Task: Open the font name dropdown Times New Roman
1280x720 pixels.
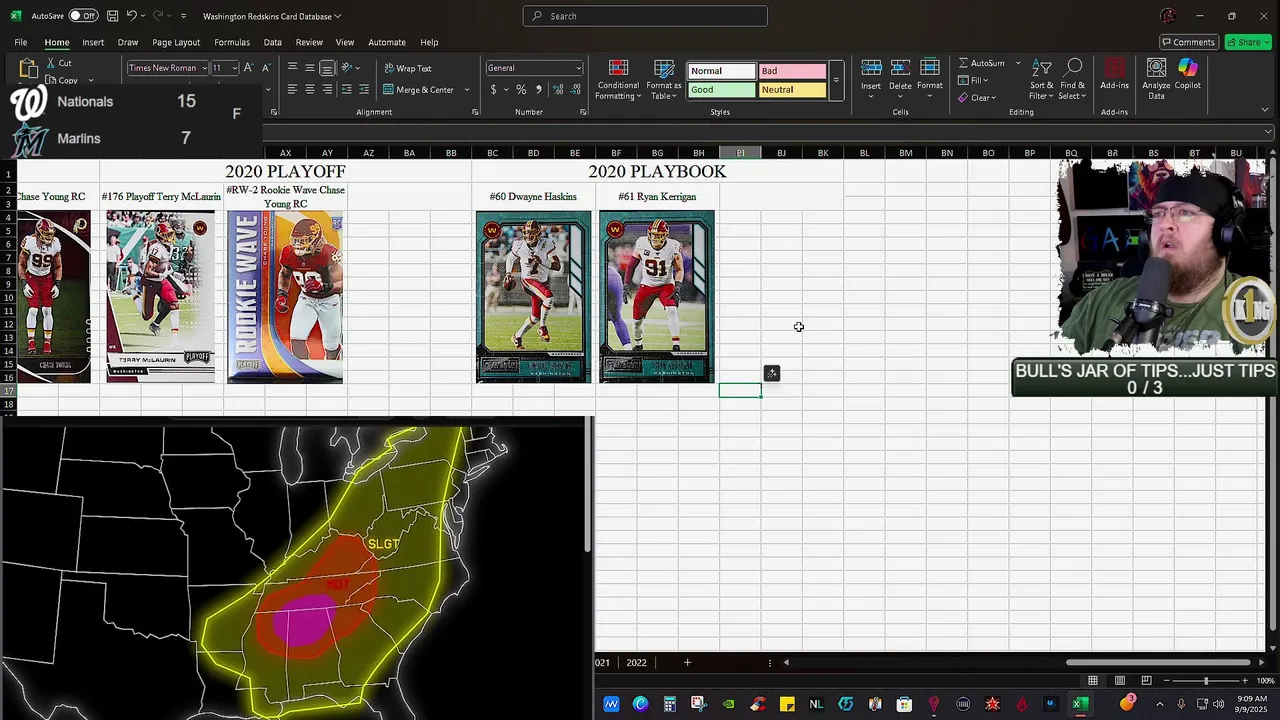Action: click(x=204, y=68)
